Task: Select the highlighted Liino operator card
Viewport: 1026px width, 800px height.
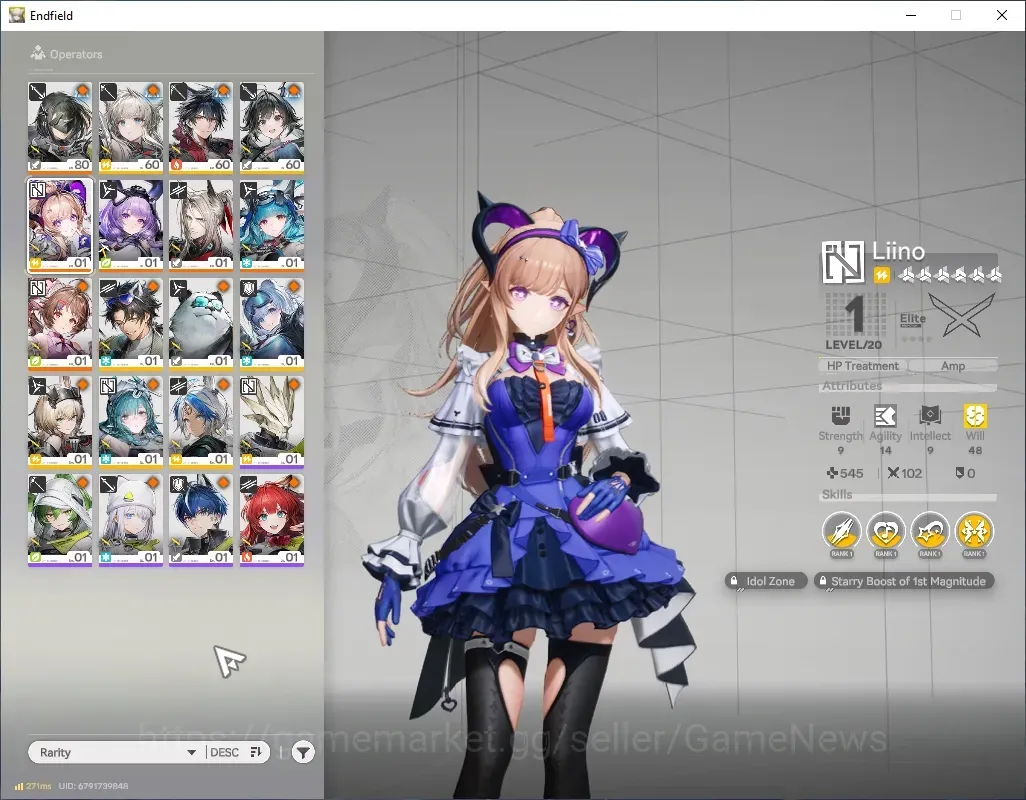Action: [60, 225]
